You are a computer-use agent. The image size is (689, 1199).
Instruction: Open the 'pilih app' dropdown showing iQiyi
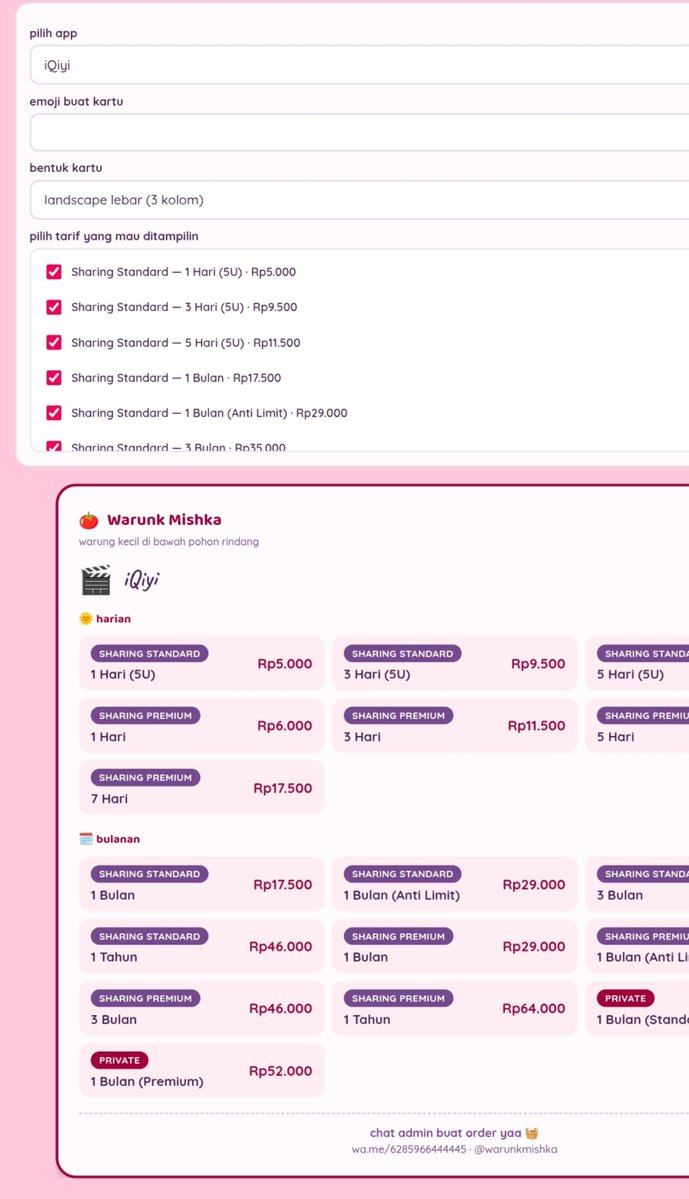pyautogui.click(x=359, y=65)
